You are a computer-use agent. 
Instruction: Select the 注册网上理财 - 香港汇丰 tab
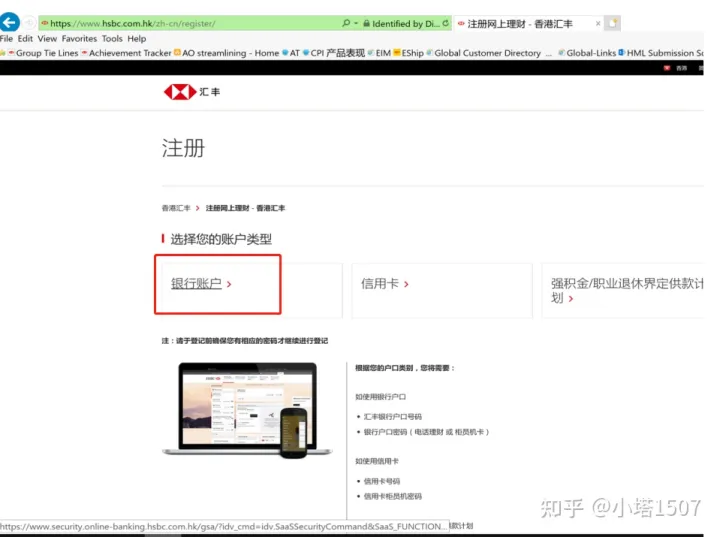pos(520,23)
